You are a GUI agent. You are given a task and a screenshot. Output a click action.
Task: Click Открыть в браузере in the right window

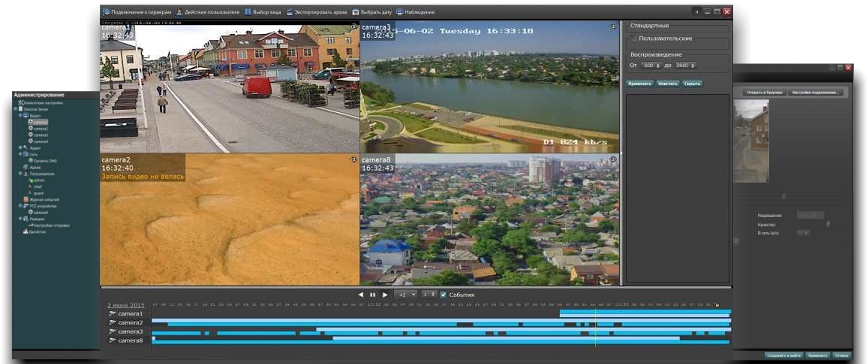[764, 92]
